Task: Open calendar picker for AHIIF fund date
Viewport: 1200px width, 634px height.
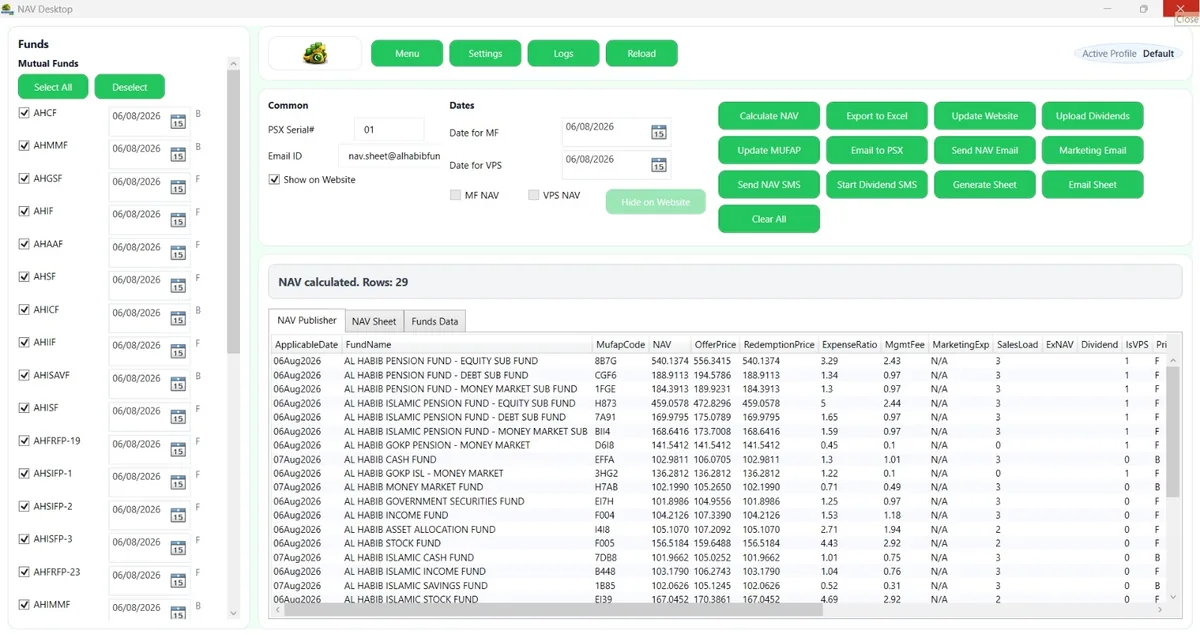Action: tap(178, 352)
